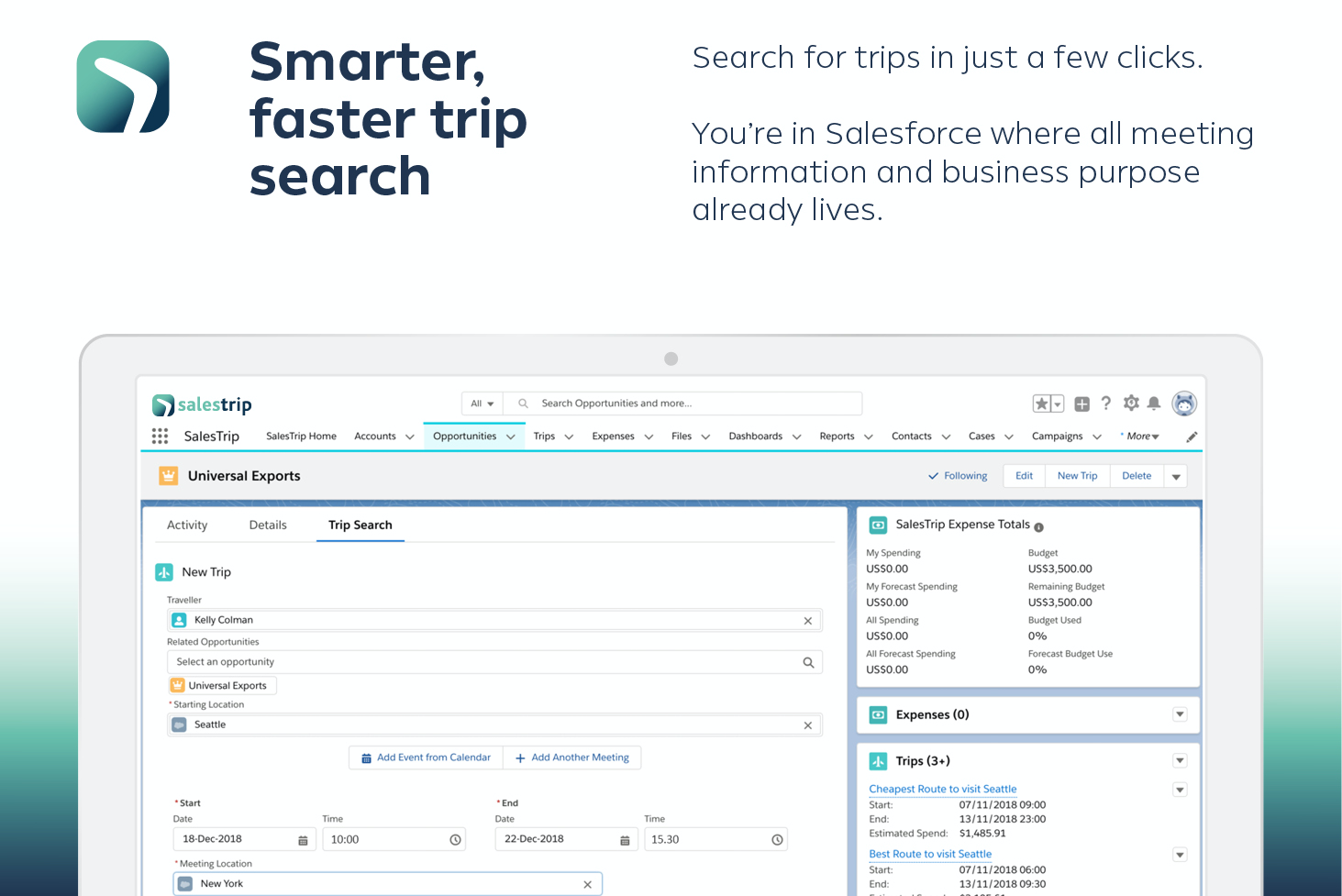Open the record actions dropdown beside Delete

pos(1176,477)
